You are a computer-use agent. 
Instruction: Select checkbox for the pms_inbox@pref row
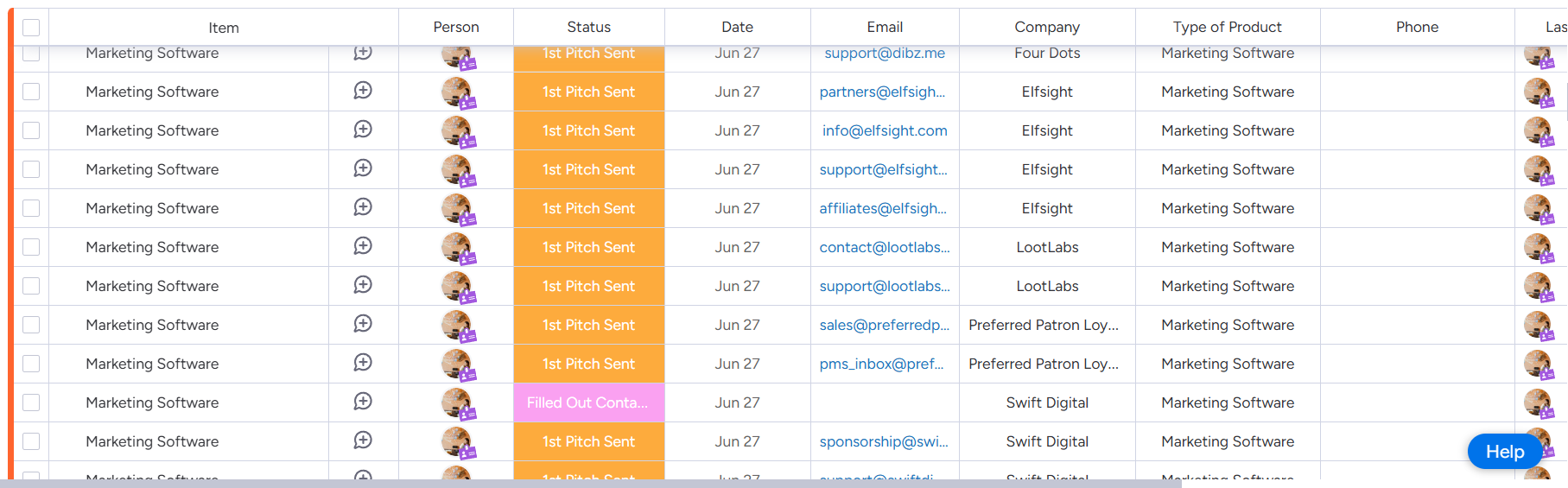(x=31, y=364)
